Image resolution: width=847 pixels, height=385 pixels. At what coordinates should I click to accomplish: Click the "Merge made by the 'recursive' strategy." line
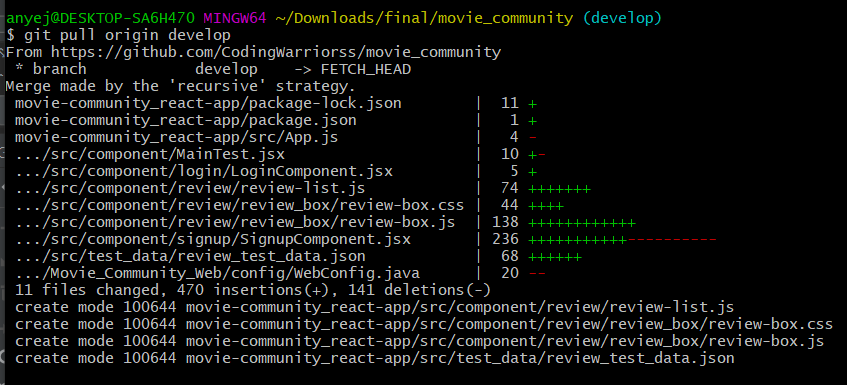coord(180,86)
